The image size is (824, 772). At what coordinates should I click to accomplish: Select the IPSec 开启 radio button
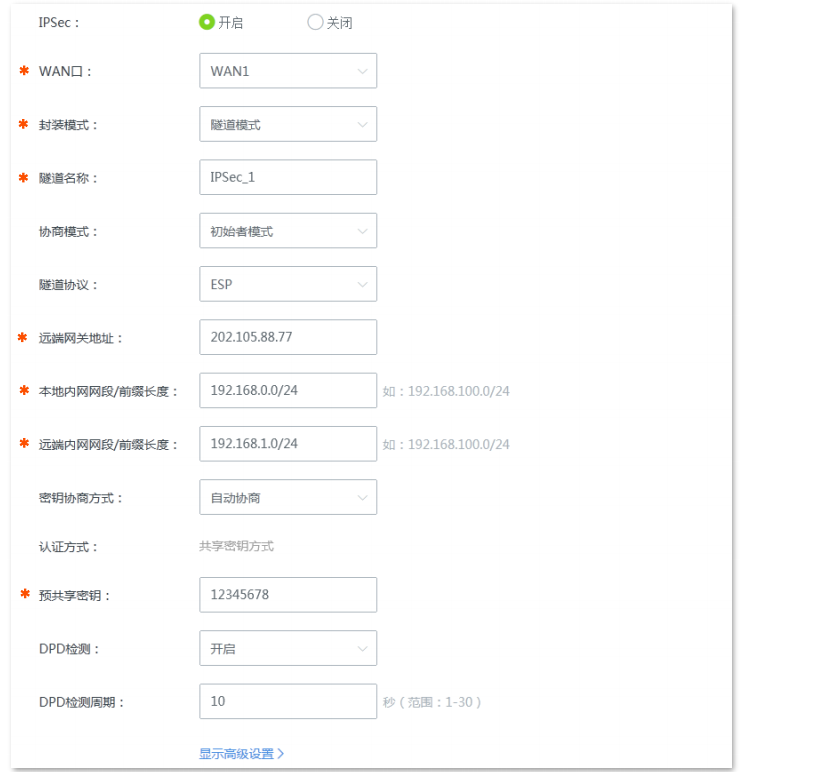(x=207, y=22)
